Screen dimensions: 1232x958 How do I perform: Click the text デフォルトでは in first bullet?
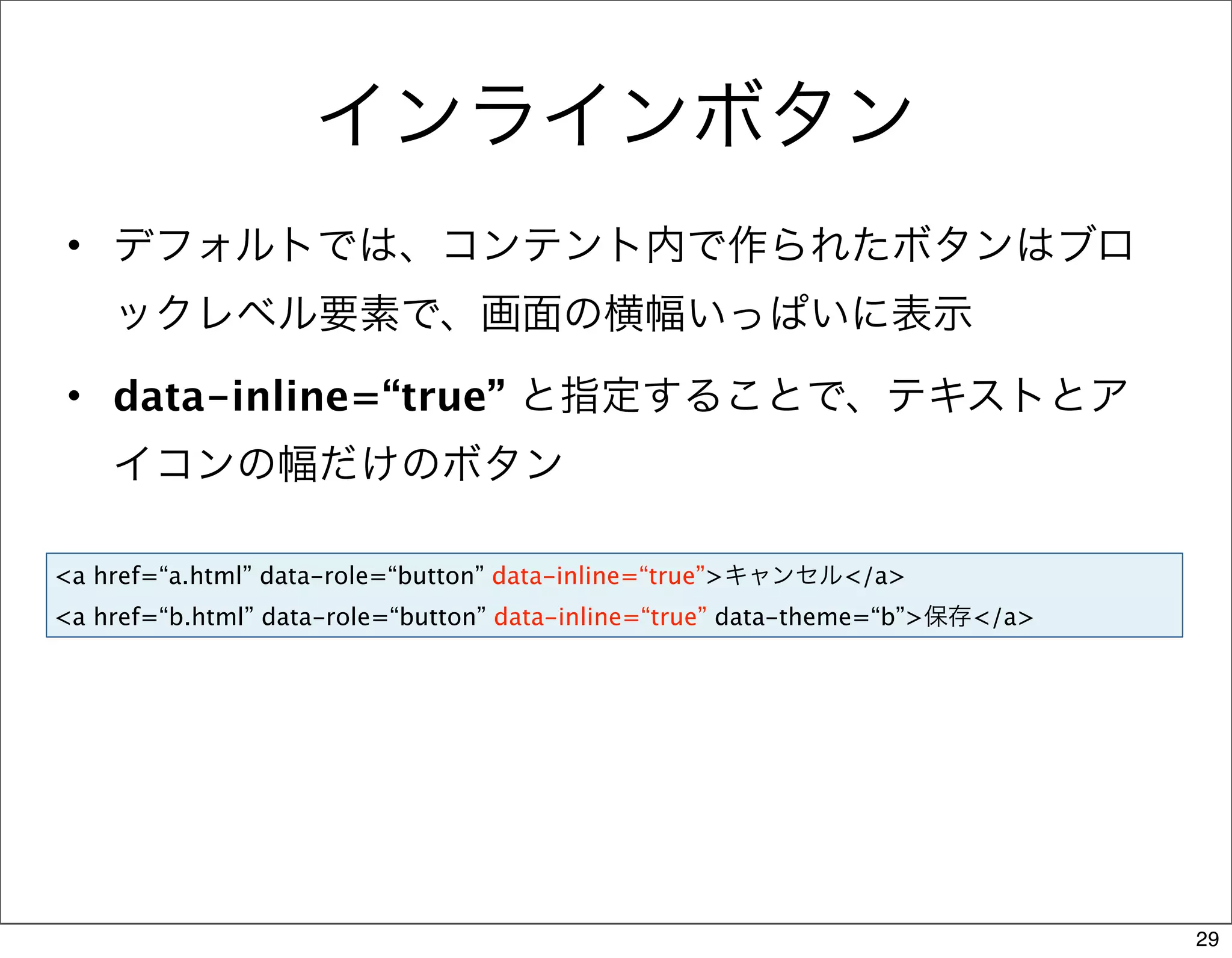coord(257,245)
